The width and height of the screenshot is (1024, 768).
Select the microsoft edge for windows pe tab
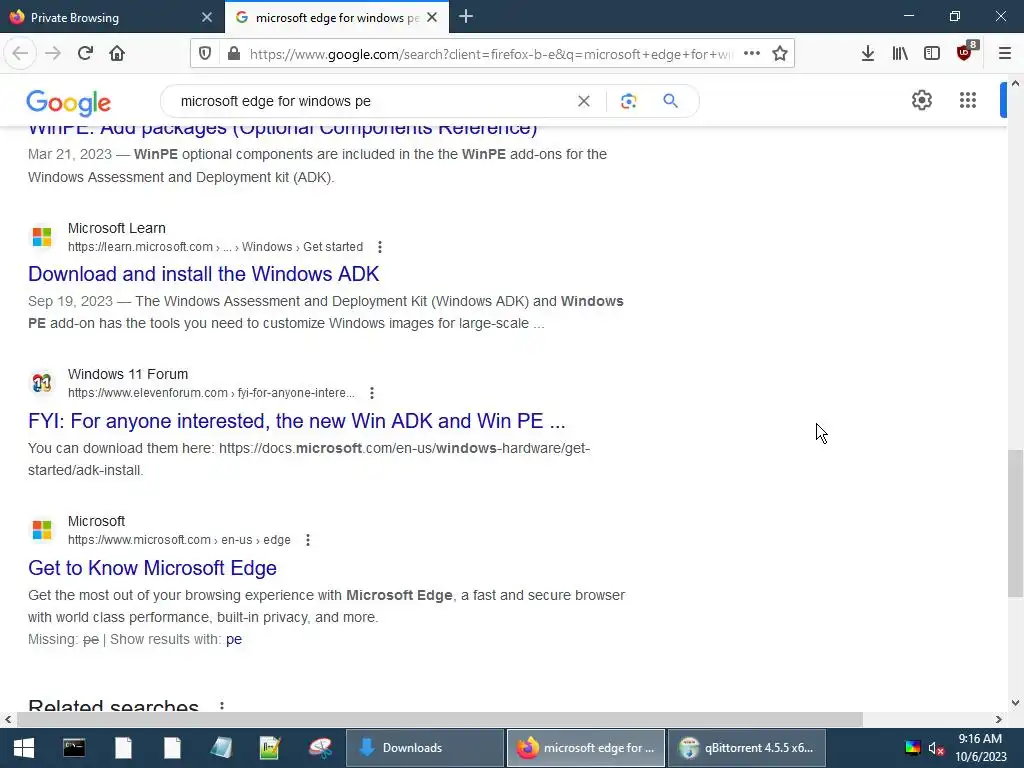coord(337,18)
